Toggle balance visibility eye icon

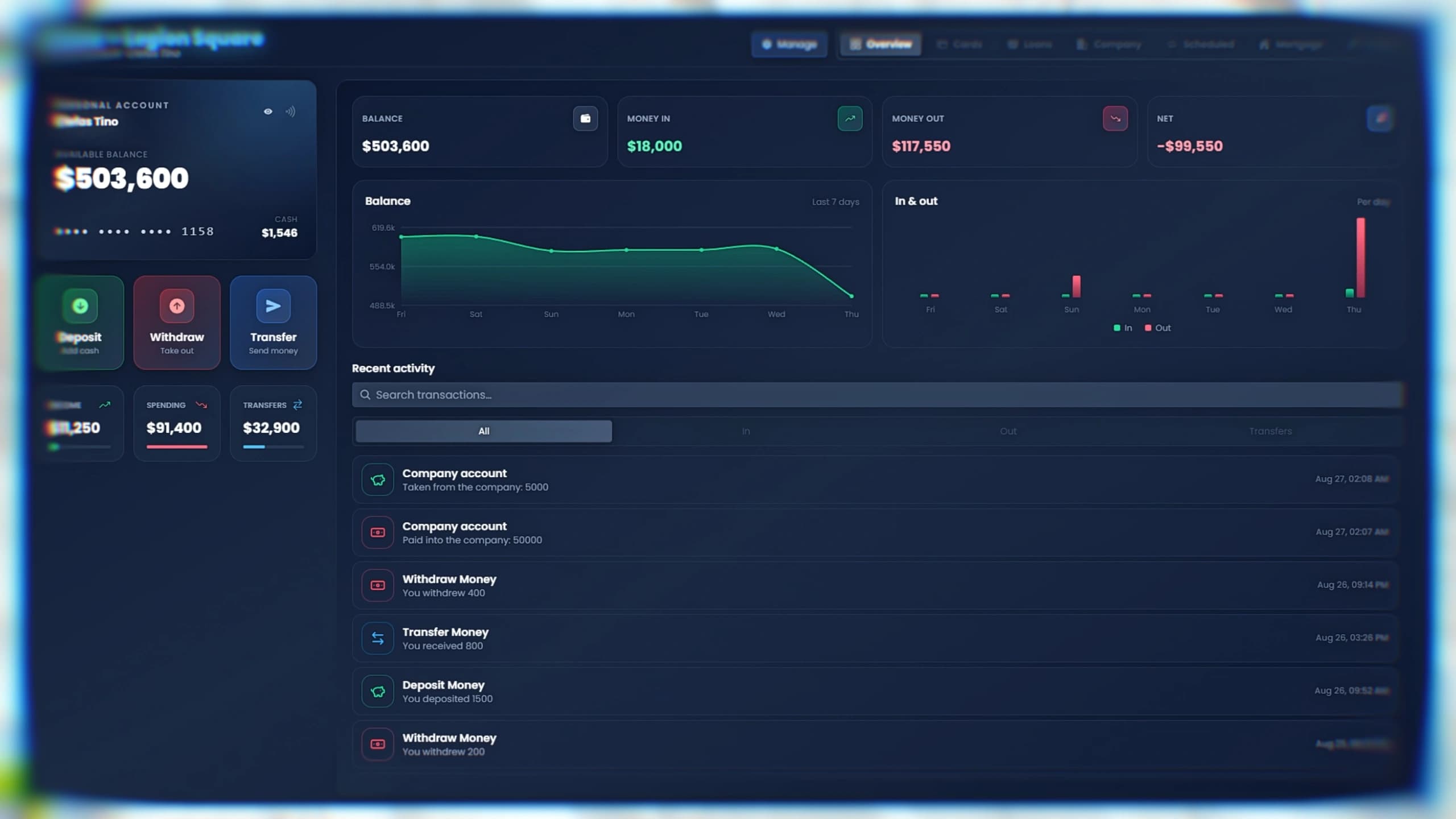268,111
